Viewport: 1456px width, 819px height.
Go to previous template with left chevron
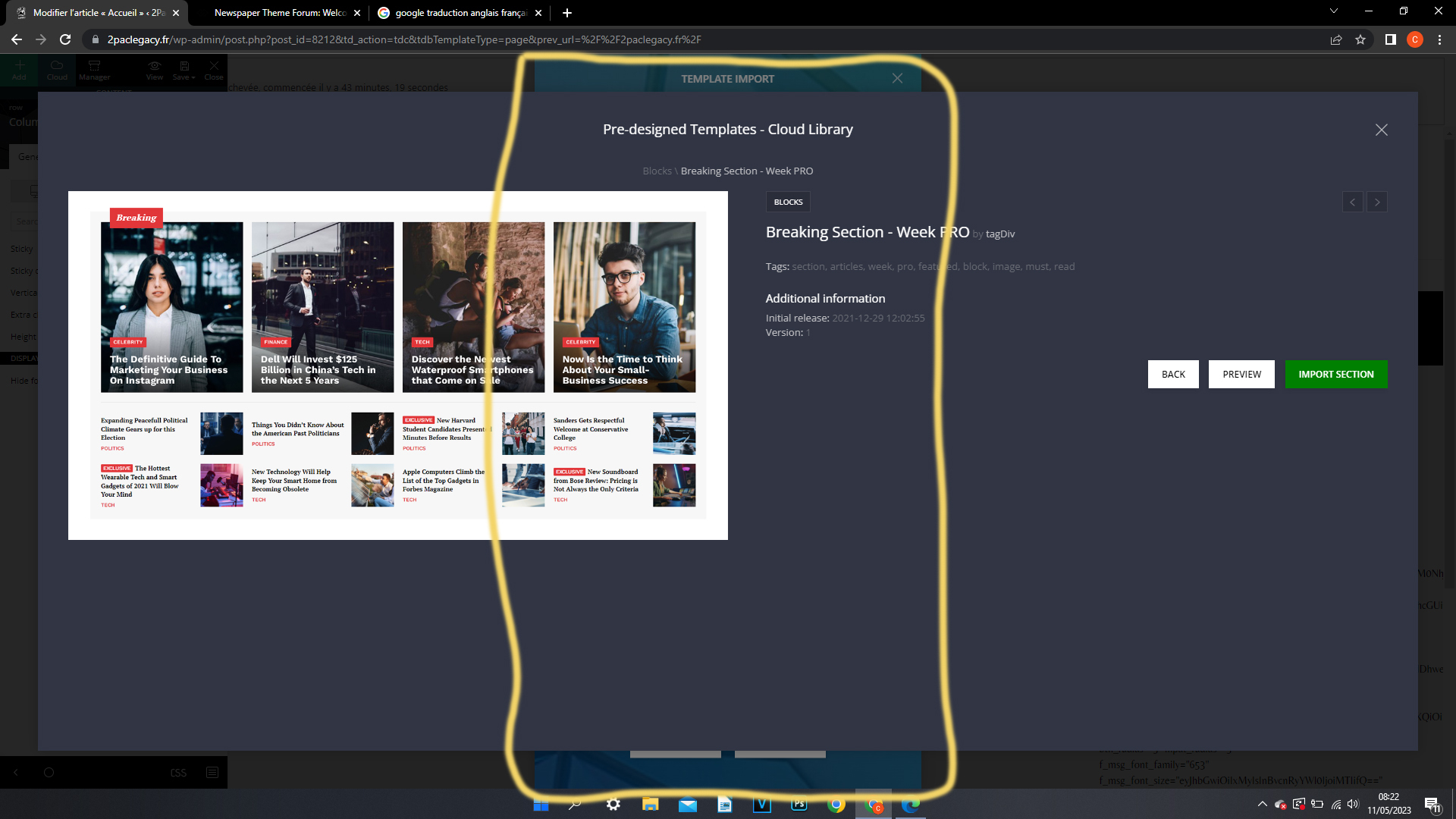click(1352, 202)
